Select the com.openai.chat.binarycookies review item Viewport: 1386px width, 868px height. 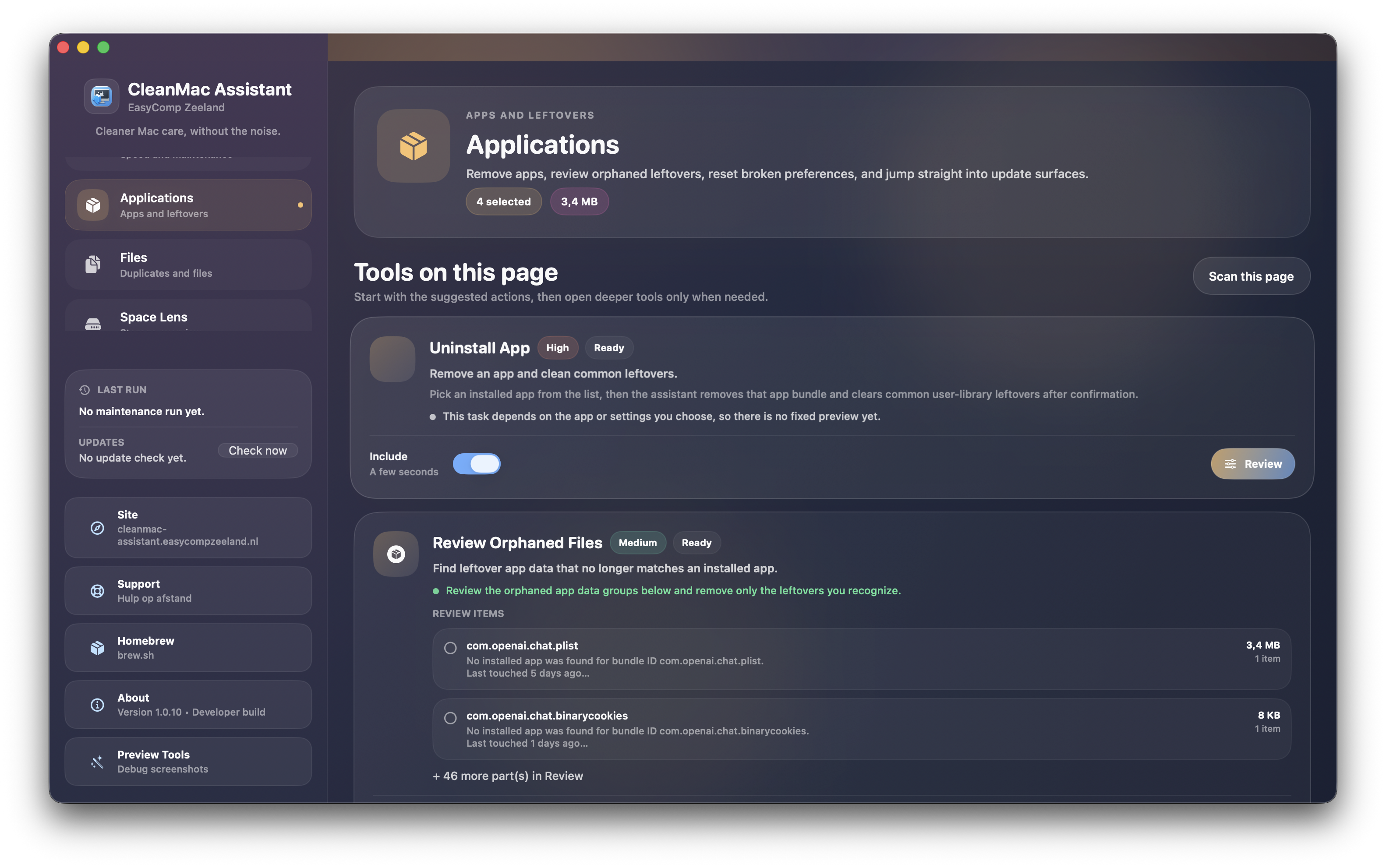450,718
